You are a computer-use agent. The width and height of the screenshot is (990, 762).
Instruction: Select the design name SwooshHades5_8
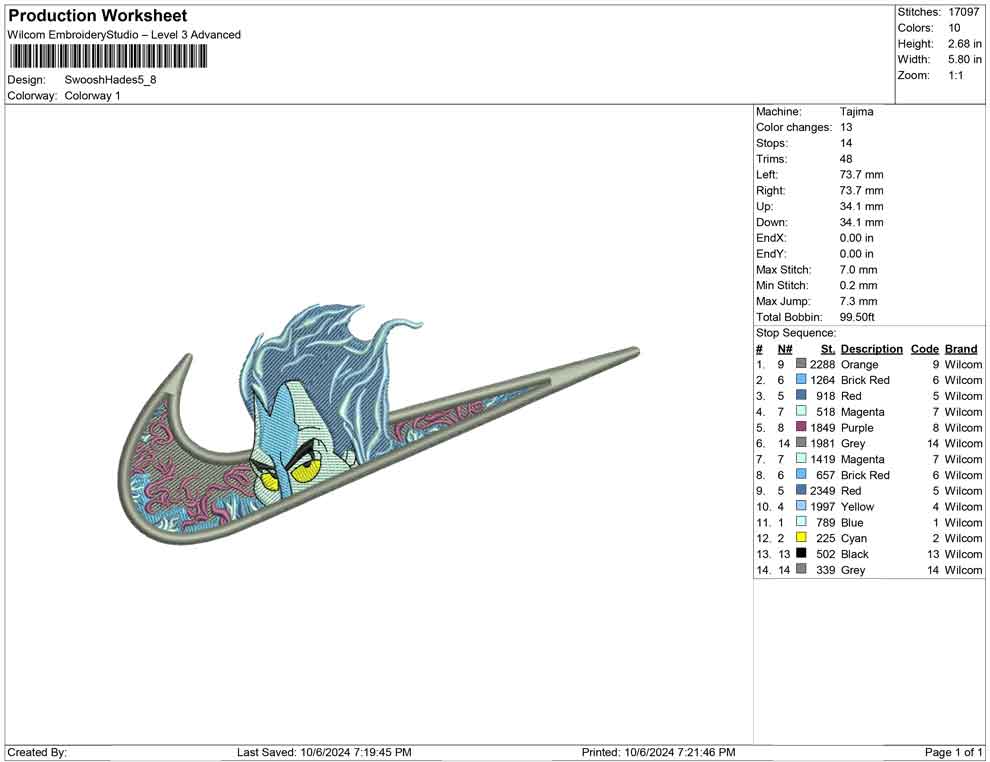[x=110, y=80]
